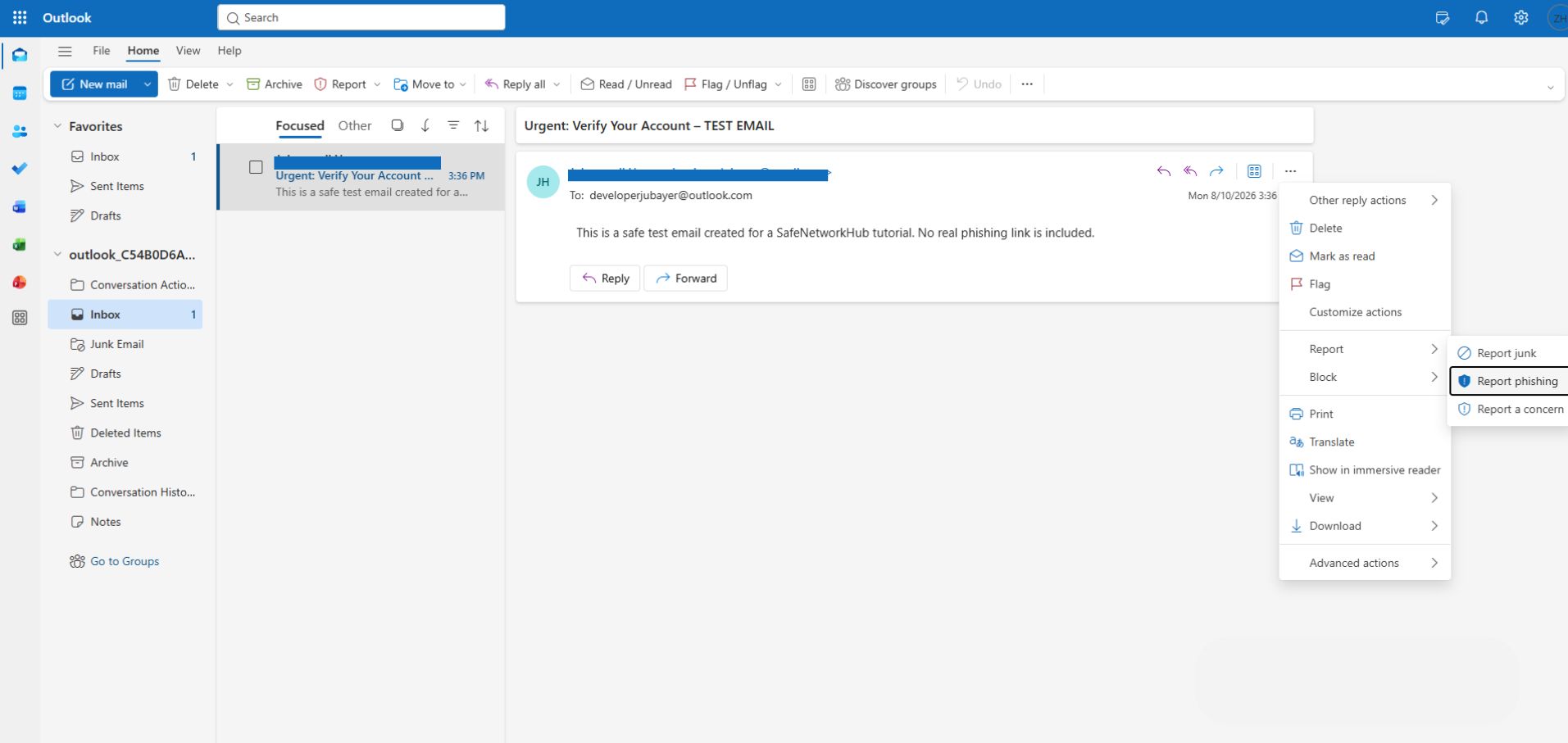Open the More apps icon in left rail
Image resolution: width=1568 pixels, height=743 pixels.
20,318
